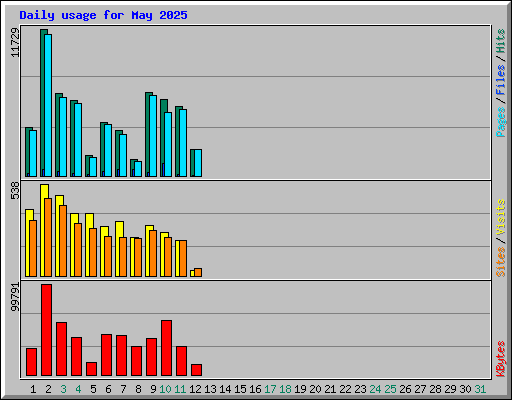
Task: Click day 20 on the x-axis
Action: coord(315,389)
